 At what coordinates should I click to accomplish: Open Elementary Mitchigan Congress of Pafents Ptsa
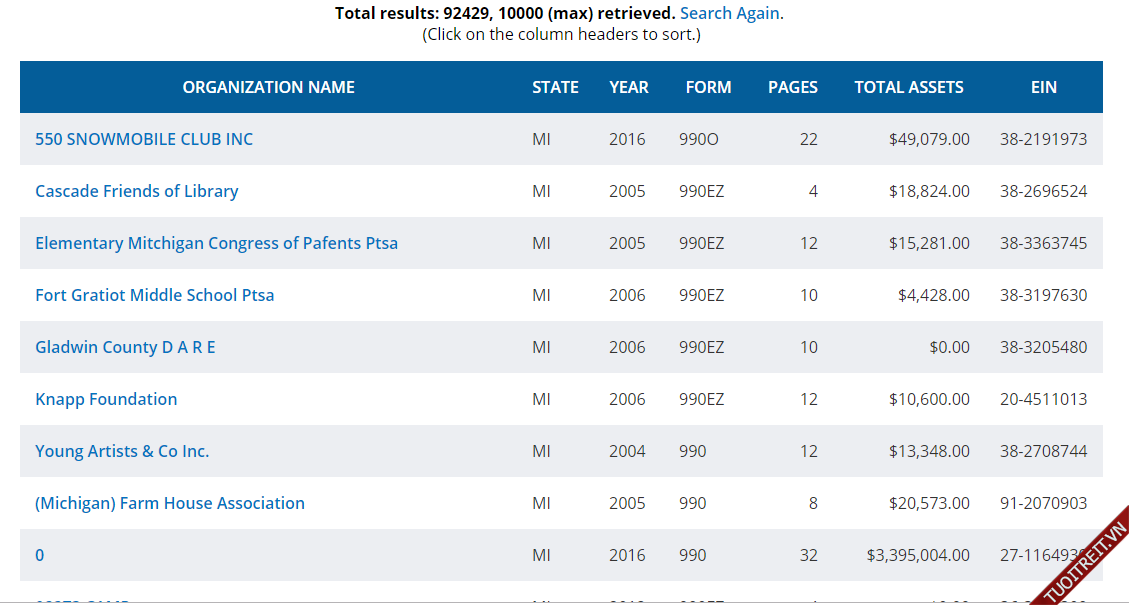pyautogui.click(x=216, y=244)
